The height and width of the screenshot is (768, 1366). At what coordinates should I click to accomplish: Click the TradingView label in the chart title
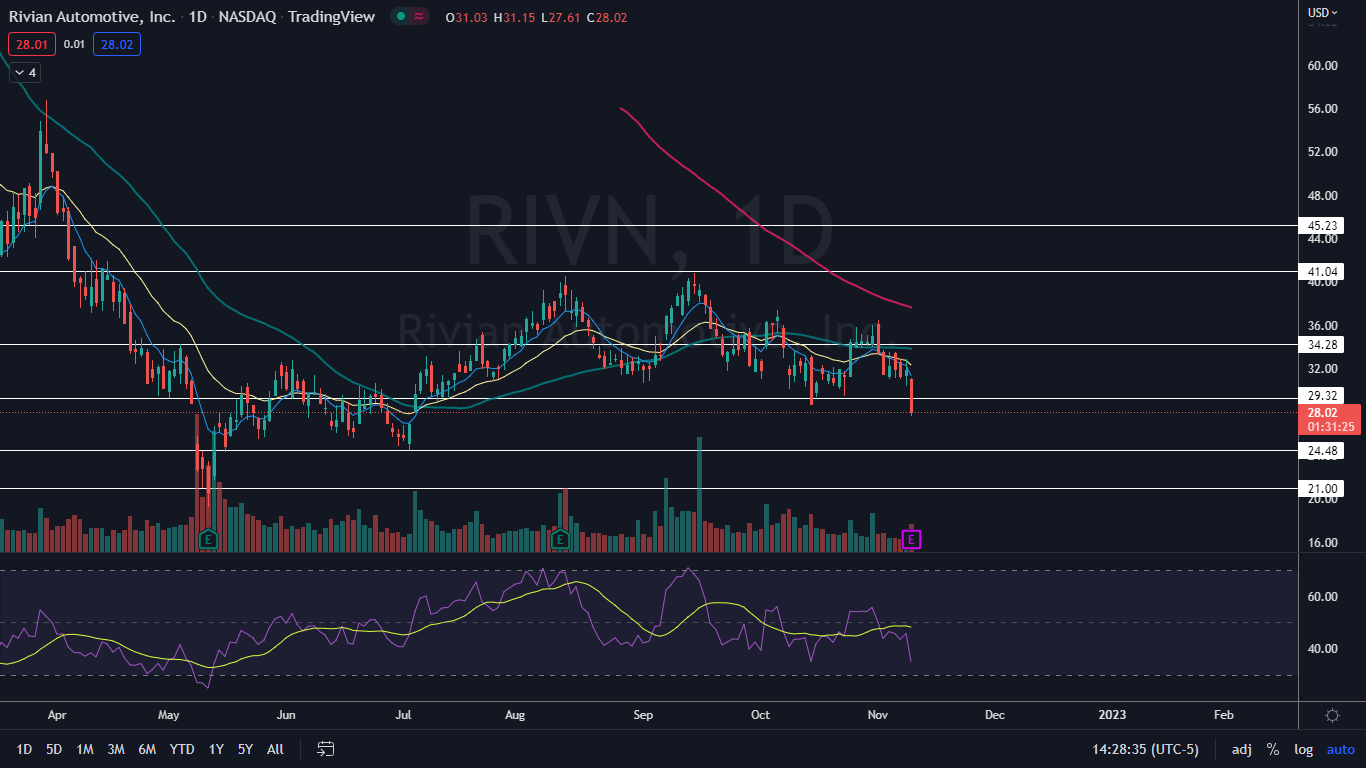331,17
